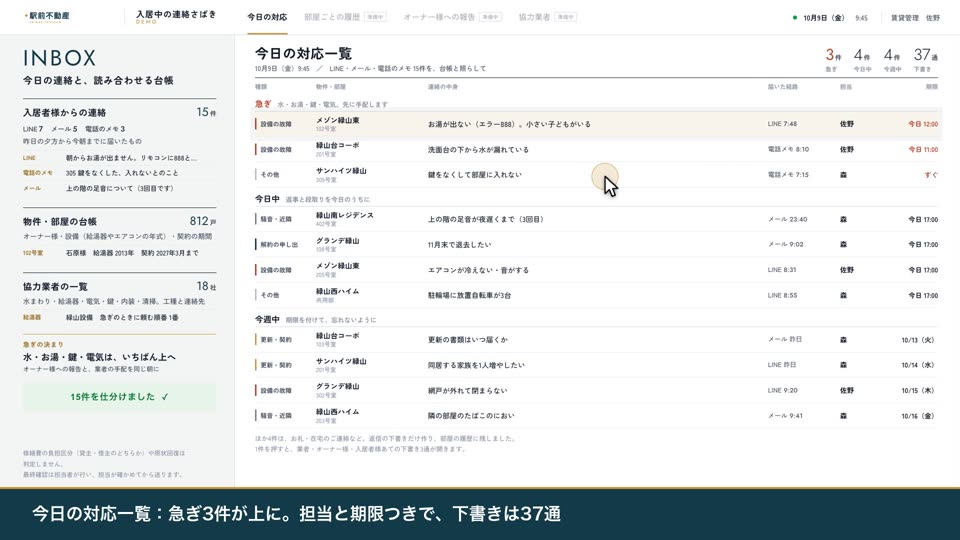Click property サンハイツ緑山 305号室
Image resolution: width=960 pixels, height=540 pixels.
click(x=341, y=174)
